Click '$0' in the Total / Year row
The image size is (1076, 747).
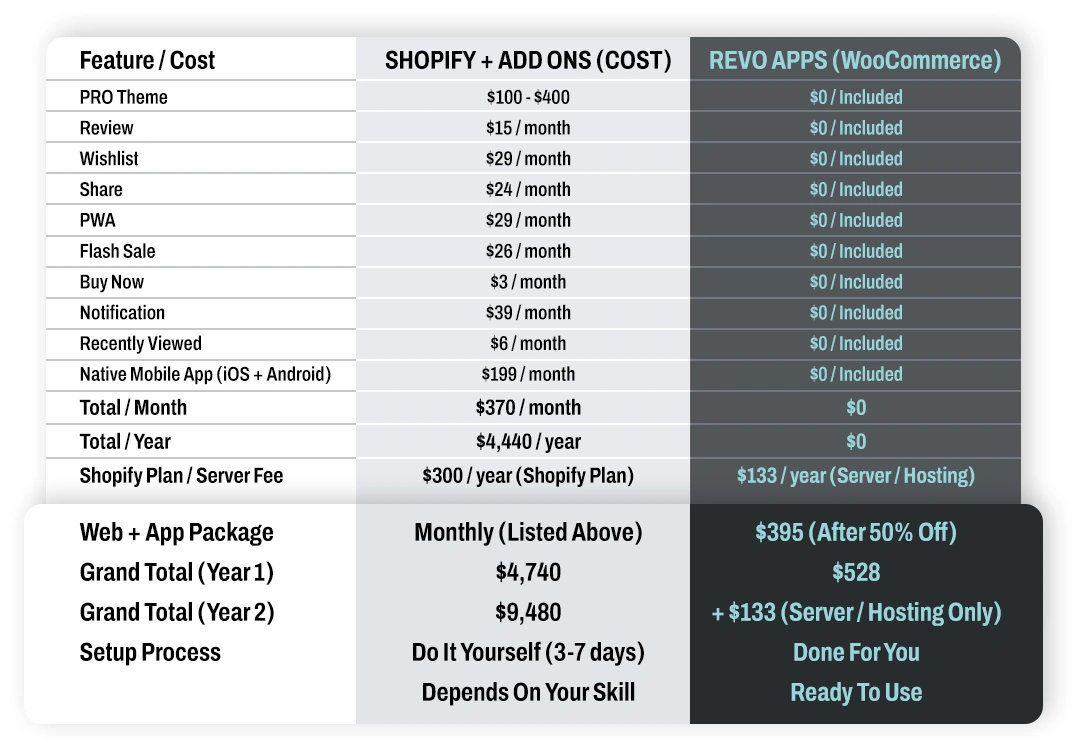[x=856, y=442]
